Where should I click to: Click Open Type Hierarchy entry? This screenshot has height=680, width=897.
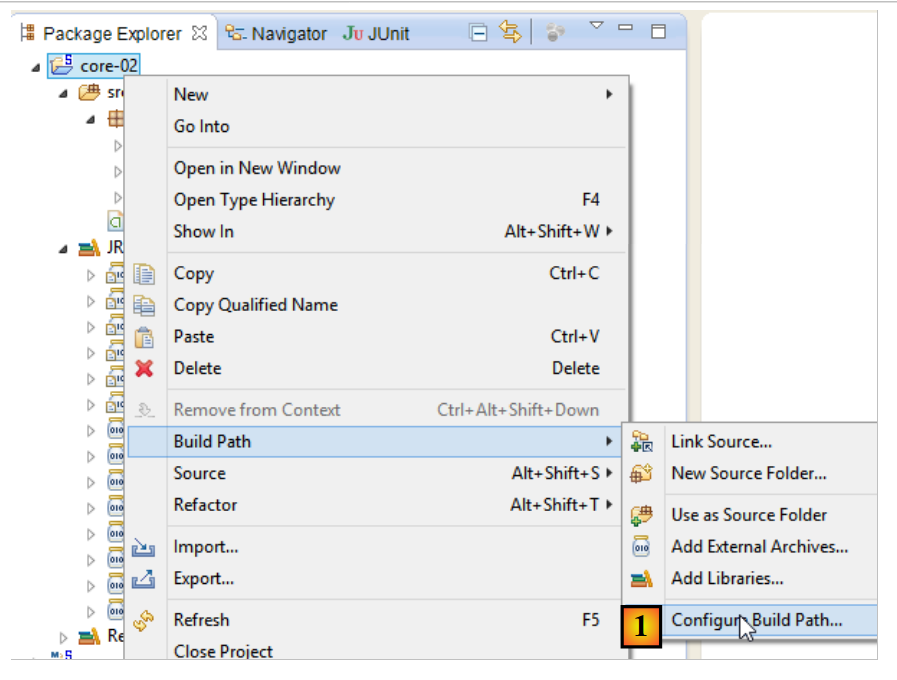(254, 200)
